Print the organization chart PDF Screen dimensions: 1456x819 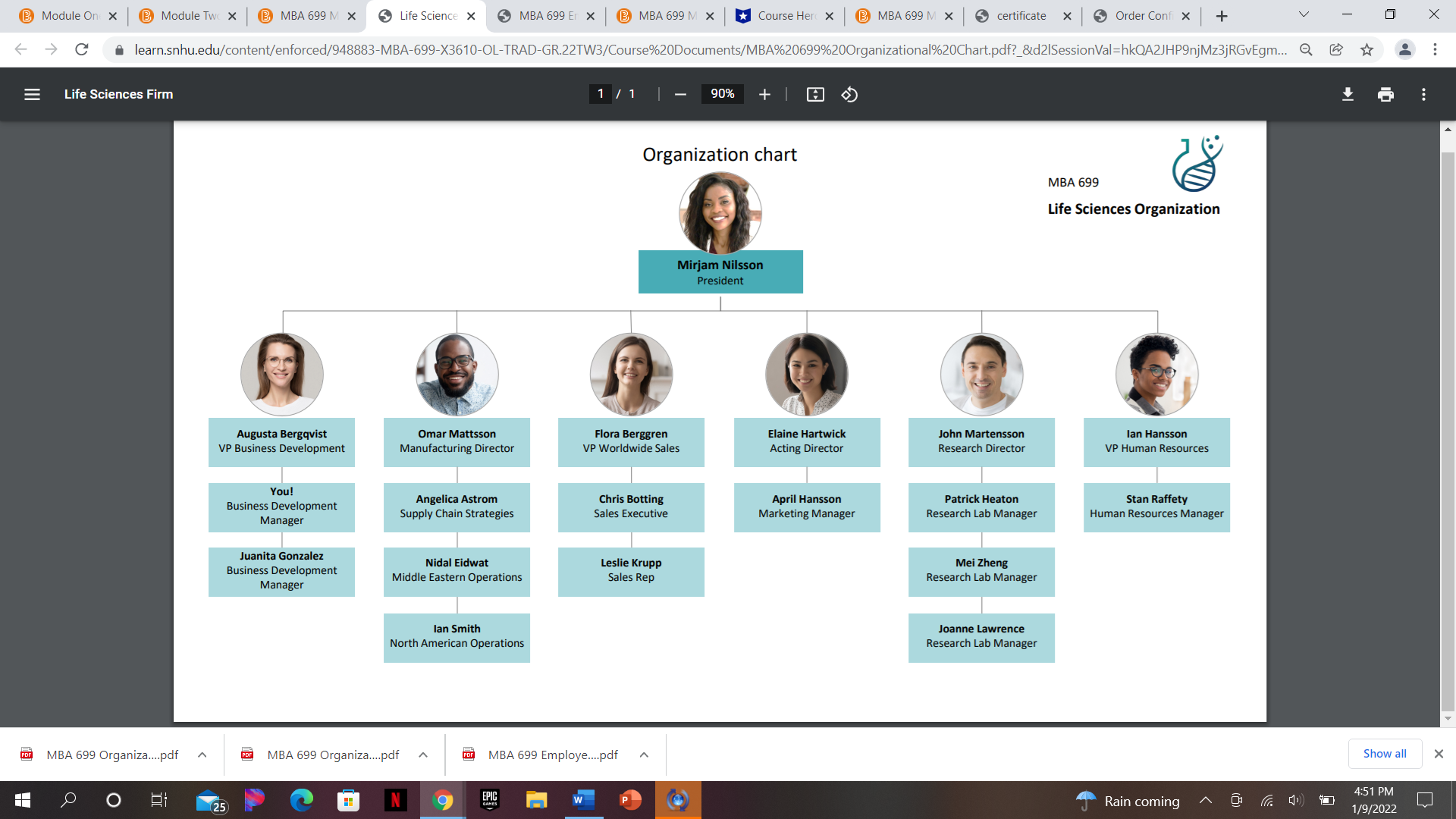tap(1385, 94)
